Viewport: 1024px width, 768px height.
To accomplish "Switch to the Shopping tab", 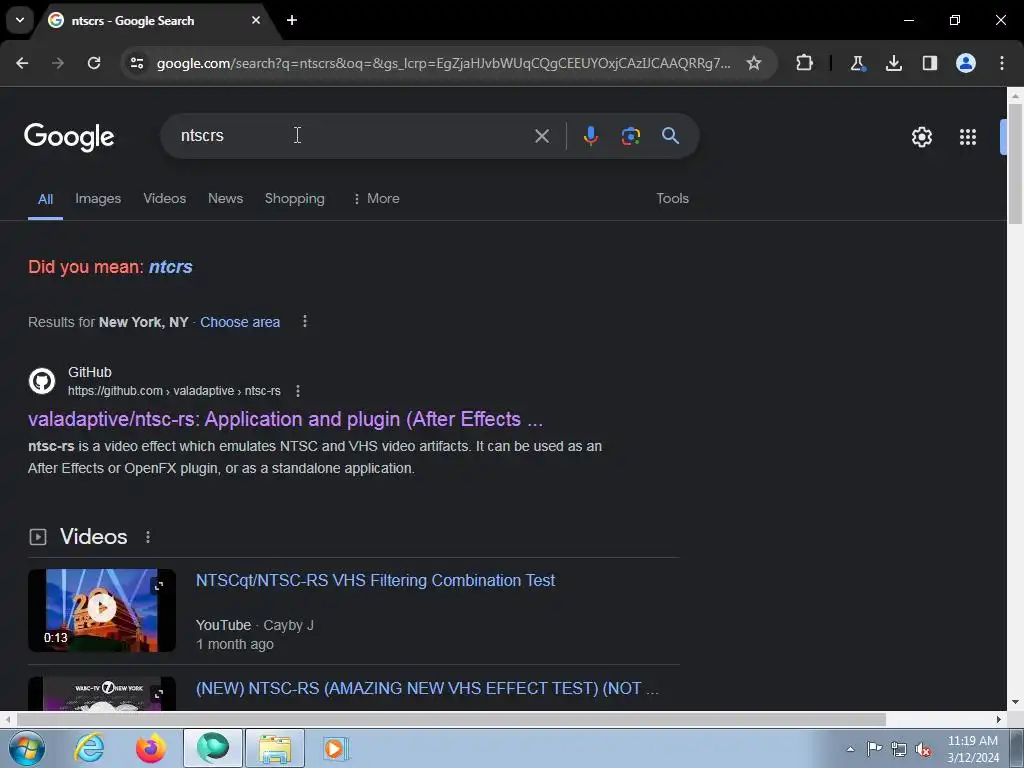I will pyautogui.click(x=295, y=199).
